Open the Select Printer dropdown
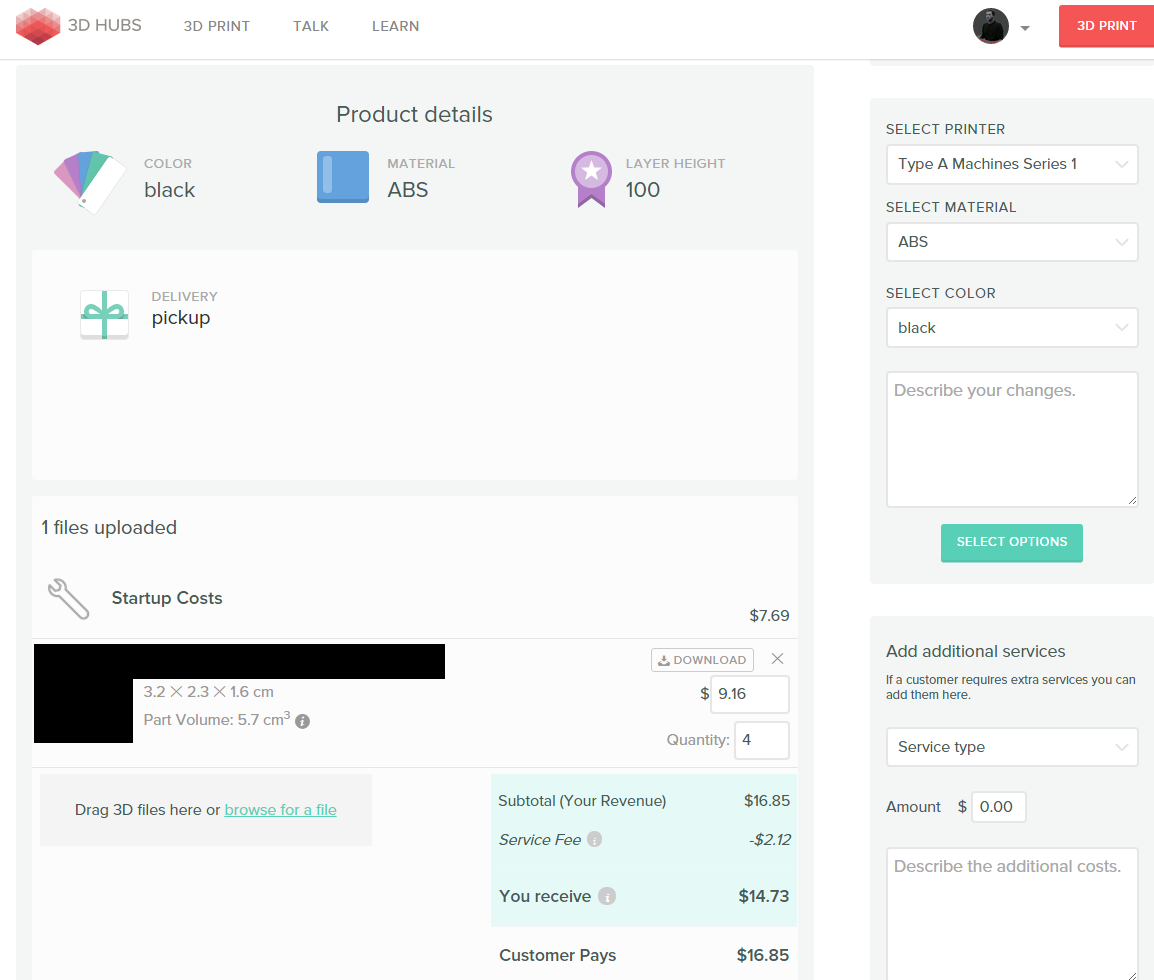The image size is (1154, 980). 1011,164
